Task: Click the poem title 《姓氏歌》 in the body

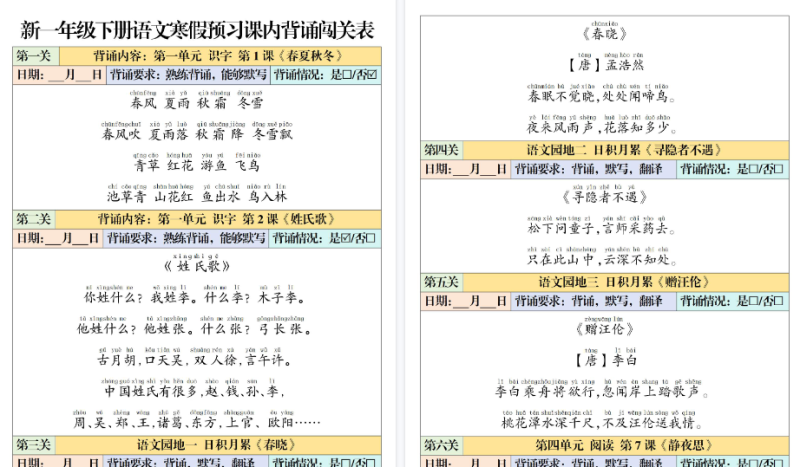Action: 197,266
